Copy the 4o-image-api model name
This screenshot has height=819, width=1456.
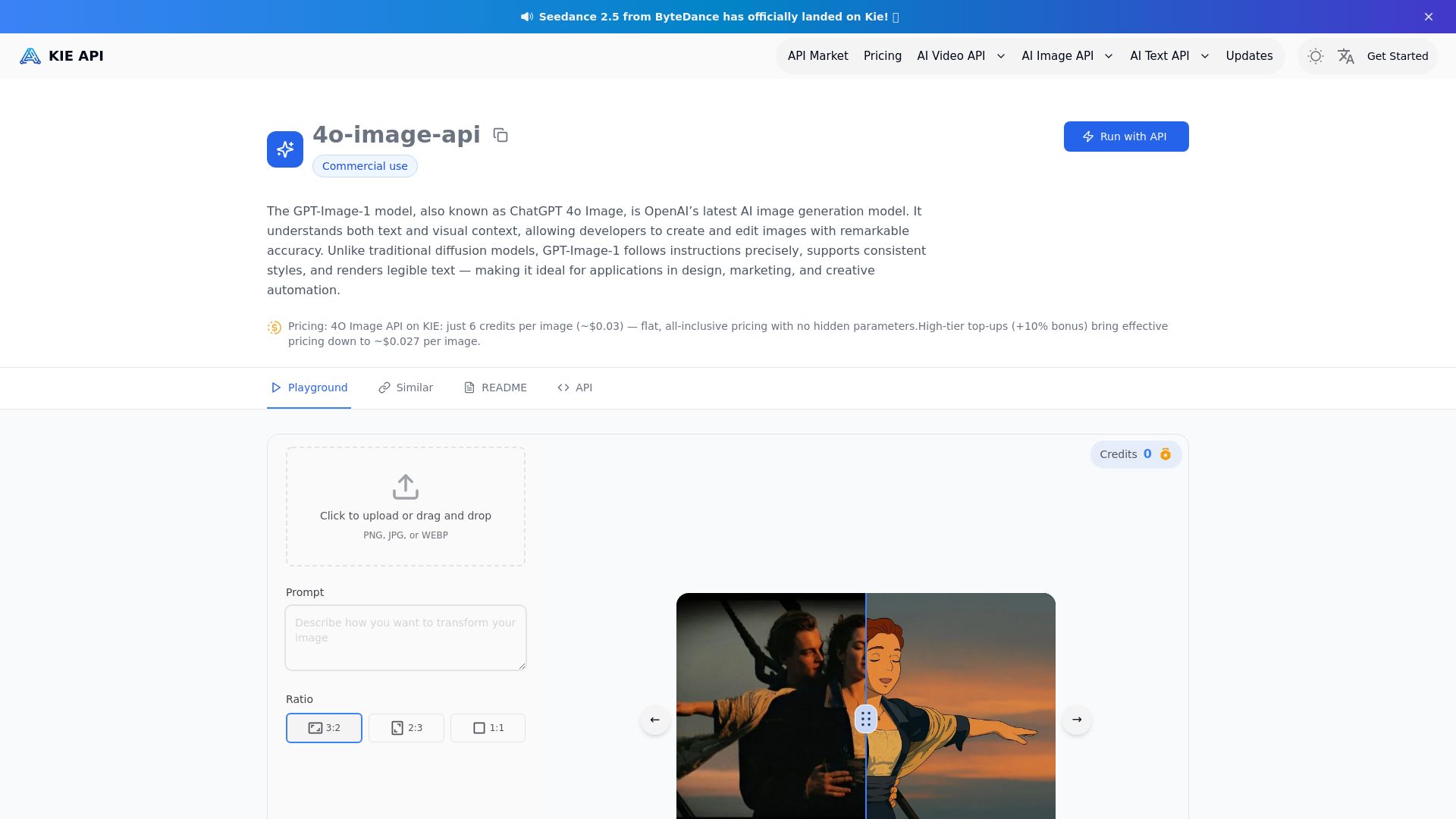pos(500,135)
